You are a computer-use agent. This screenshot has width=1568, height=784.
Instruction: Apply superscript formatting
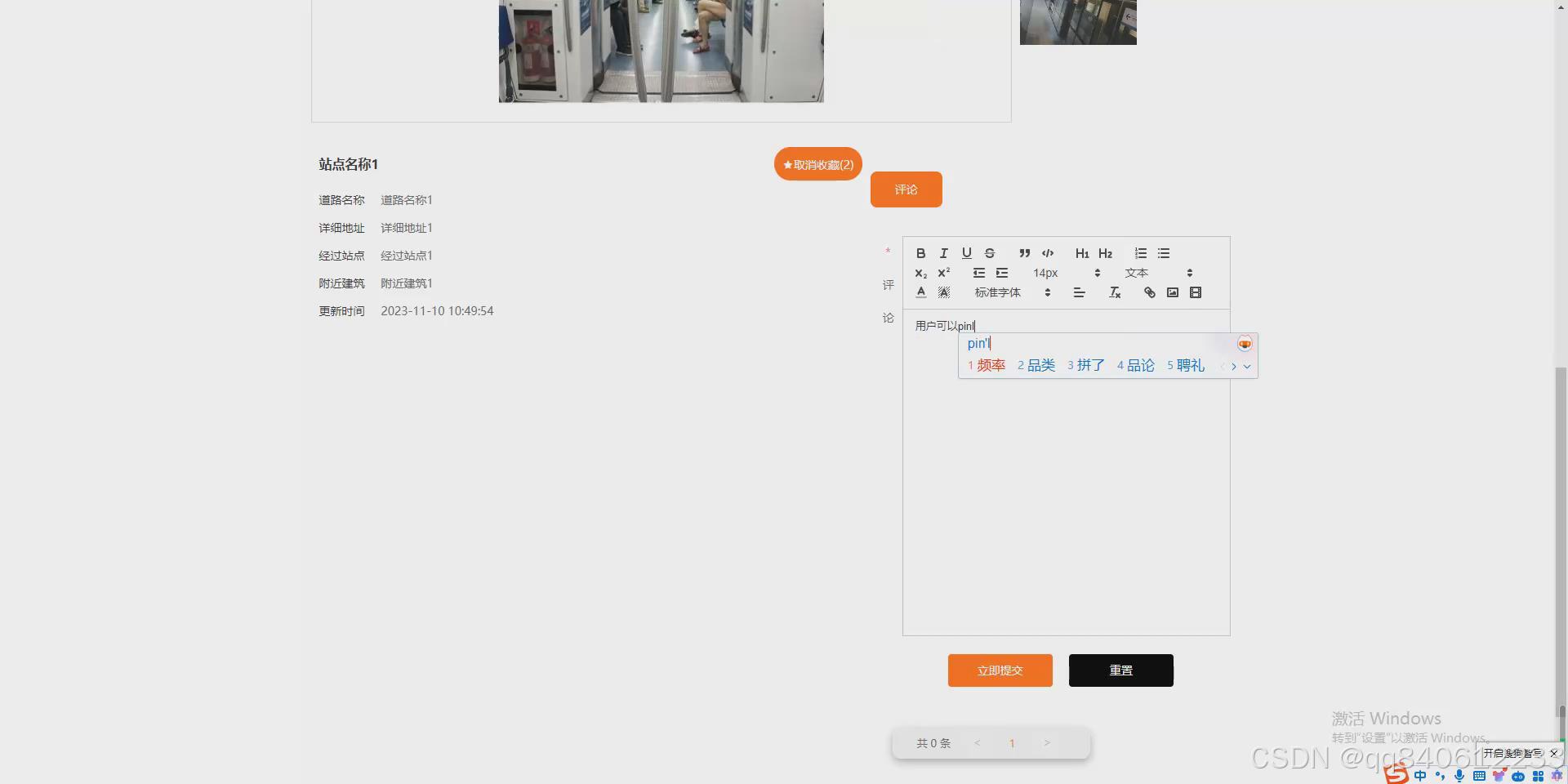pyautogui.click(x=943, y=273)
